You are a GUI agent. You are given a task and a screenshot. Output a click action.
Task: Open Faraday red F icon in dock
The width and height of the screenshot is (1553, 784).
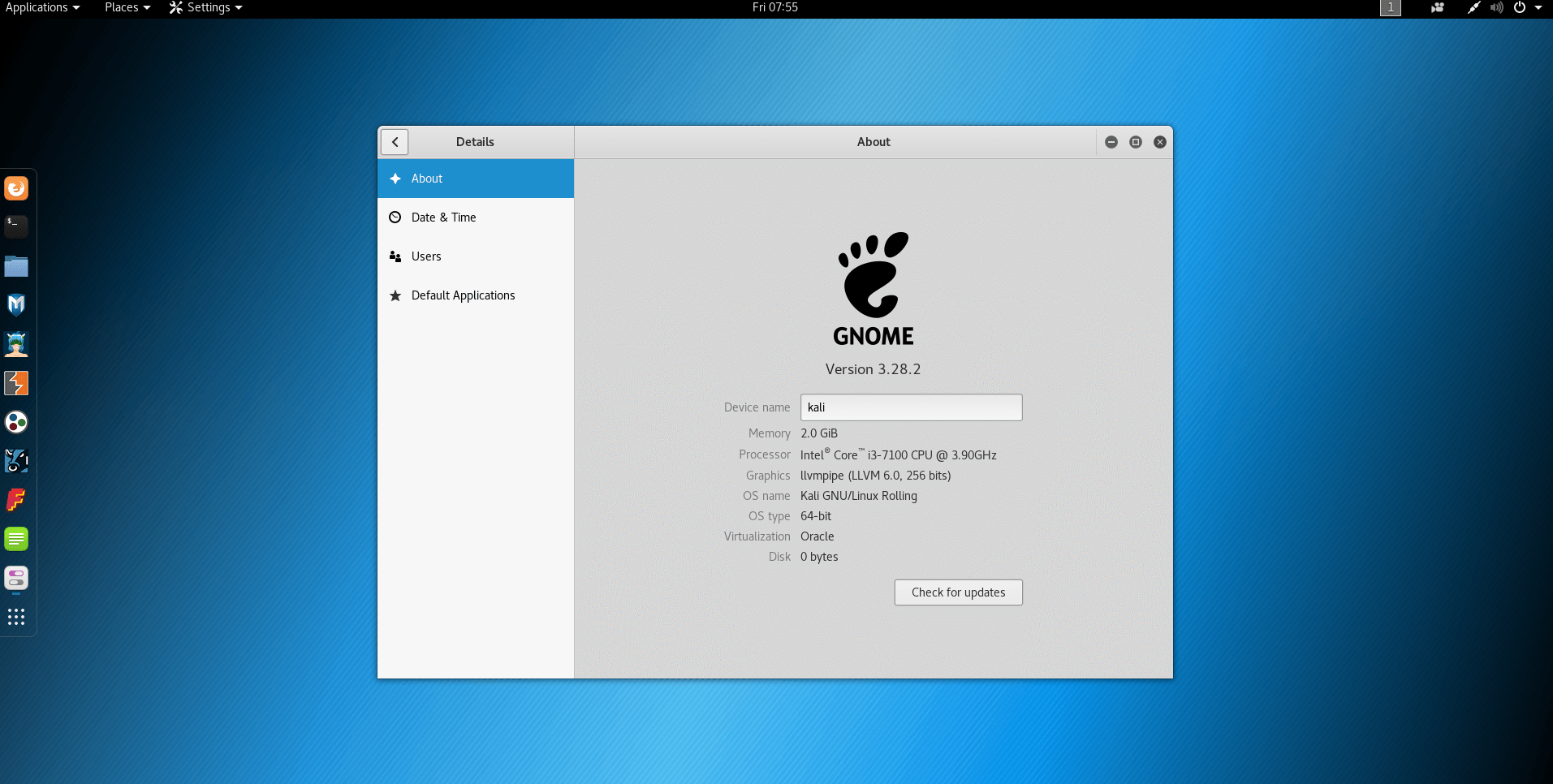[x=16, y=500]
